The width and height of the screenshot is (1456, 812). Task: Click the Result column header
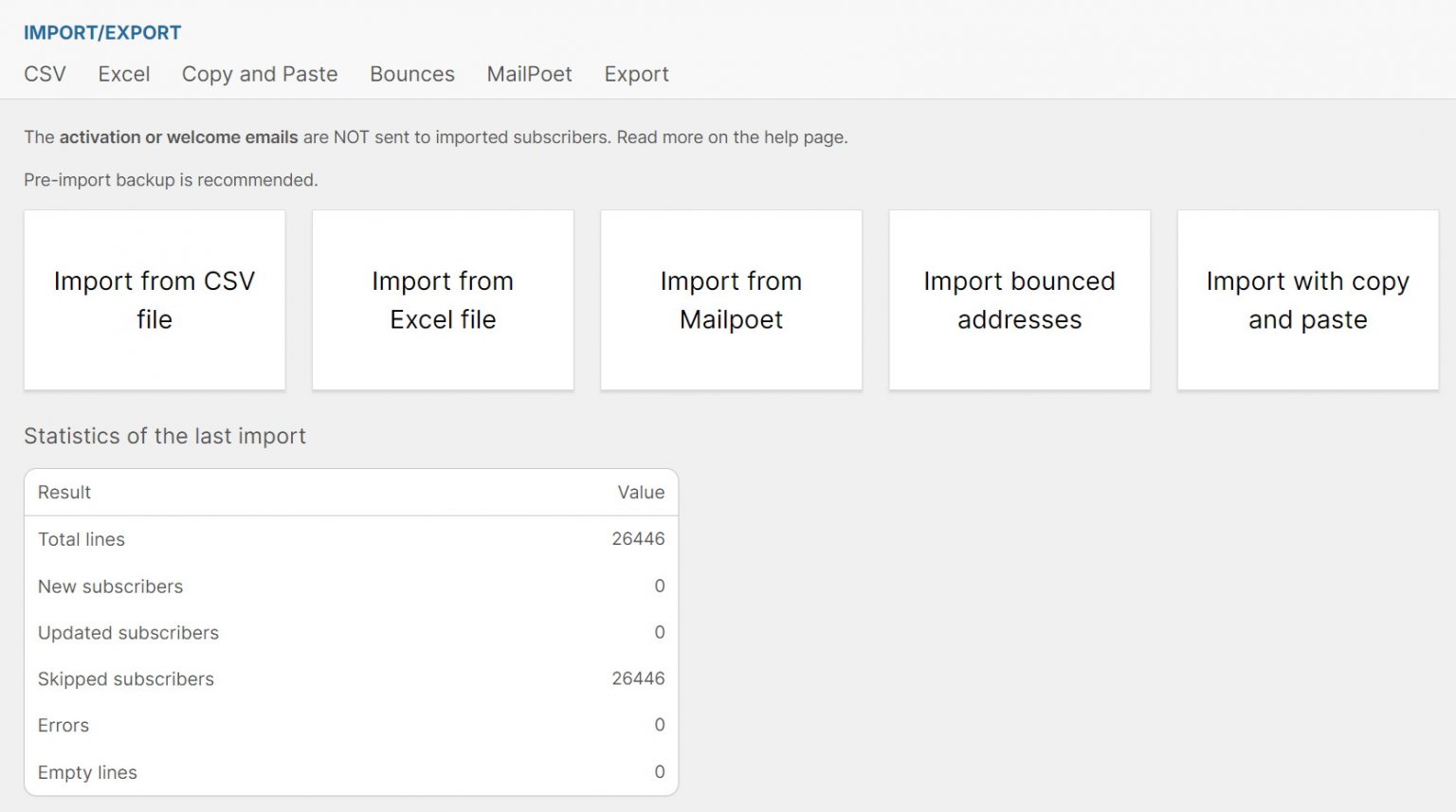click(64, 492)
